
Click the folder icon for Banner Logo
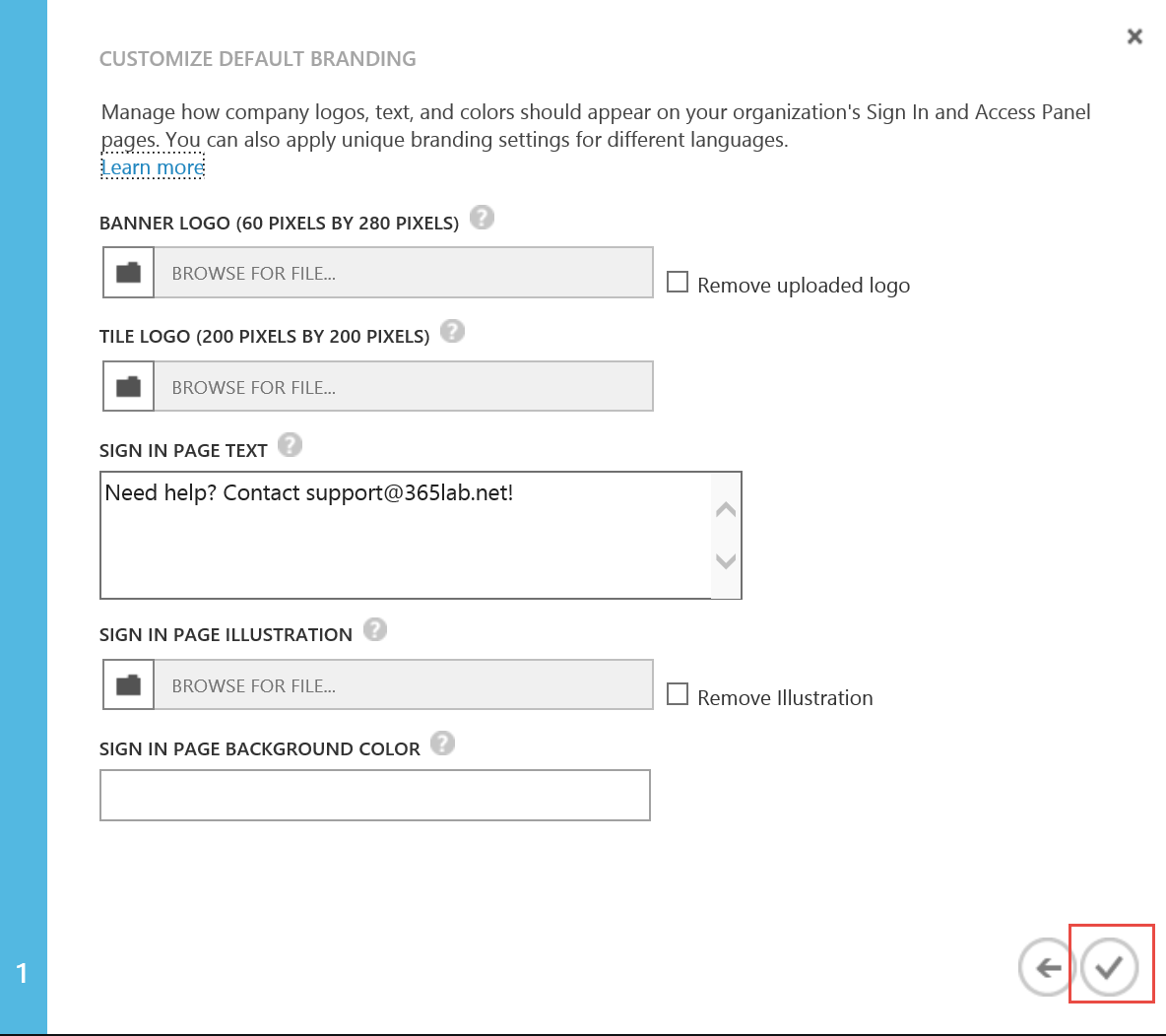pos(129,273)
